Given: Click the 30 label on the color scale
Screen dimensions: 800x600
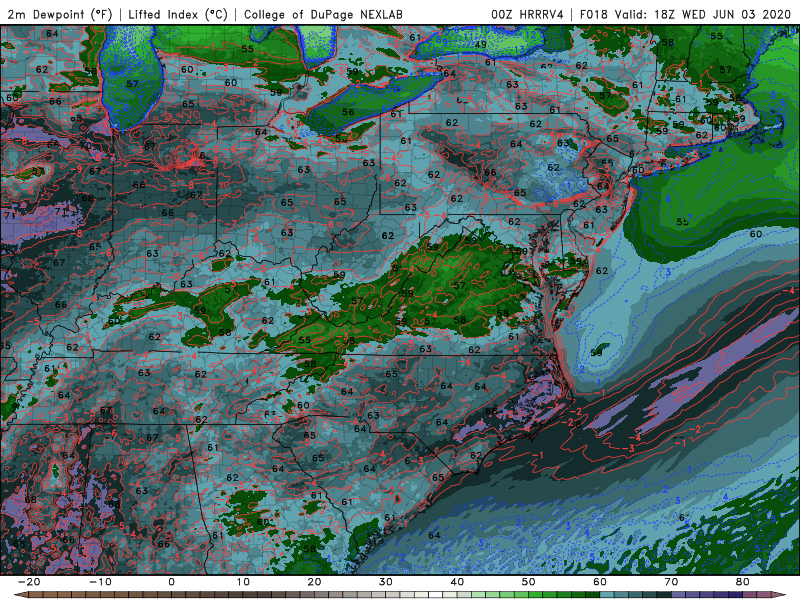Looking at the screenshot, I should click(x=386, y=582).
